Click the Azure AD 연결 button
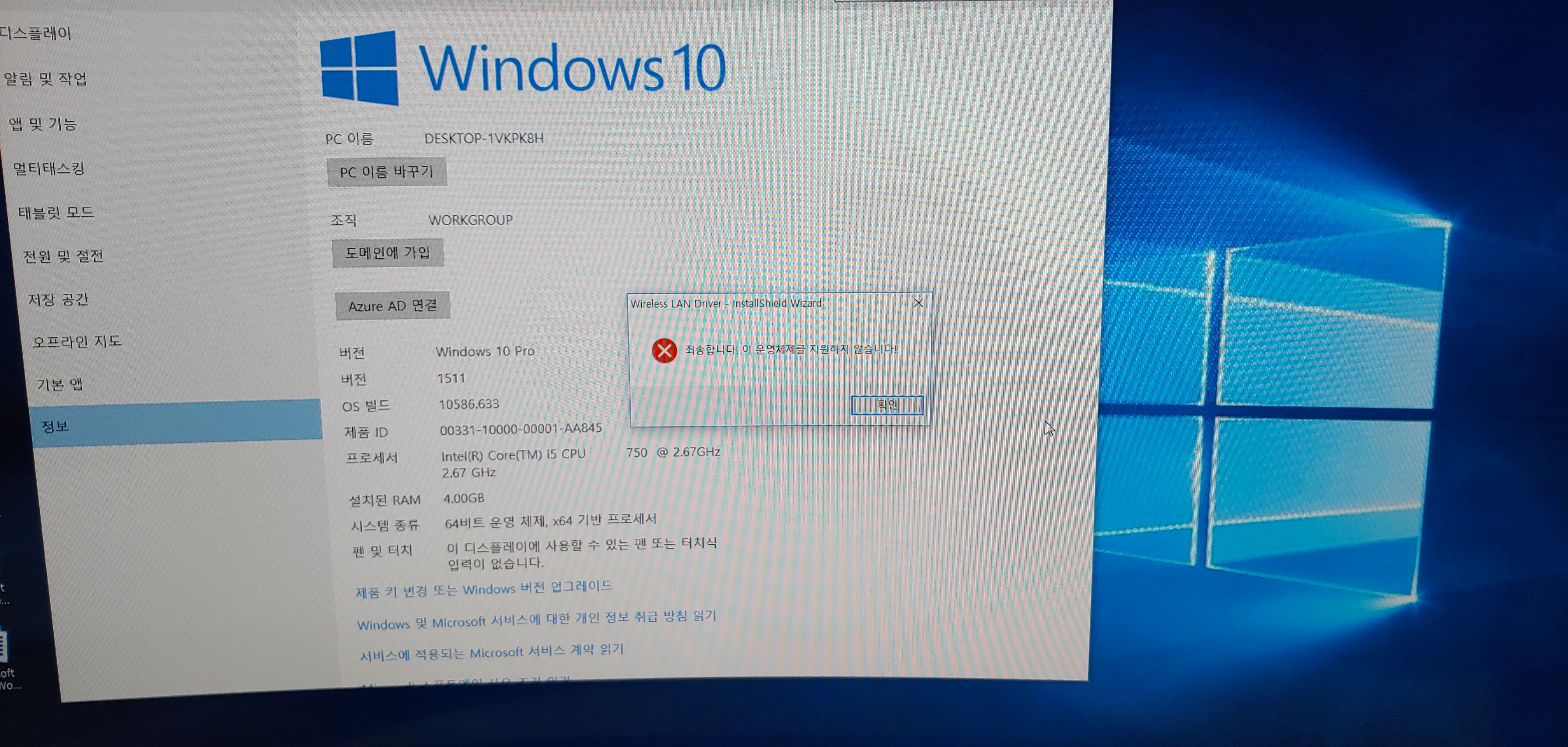This screenshot has width=1568, height=747. point(393,306)
